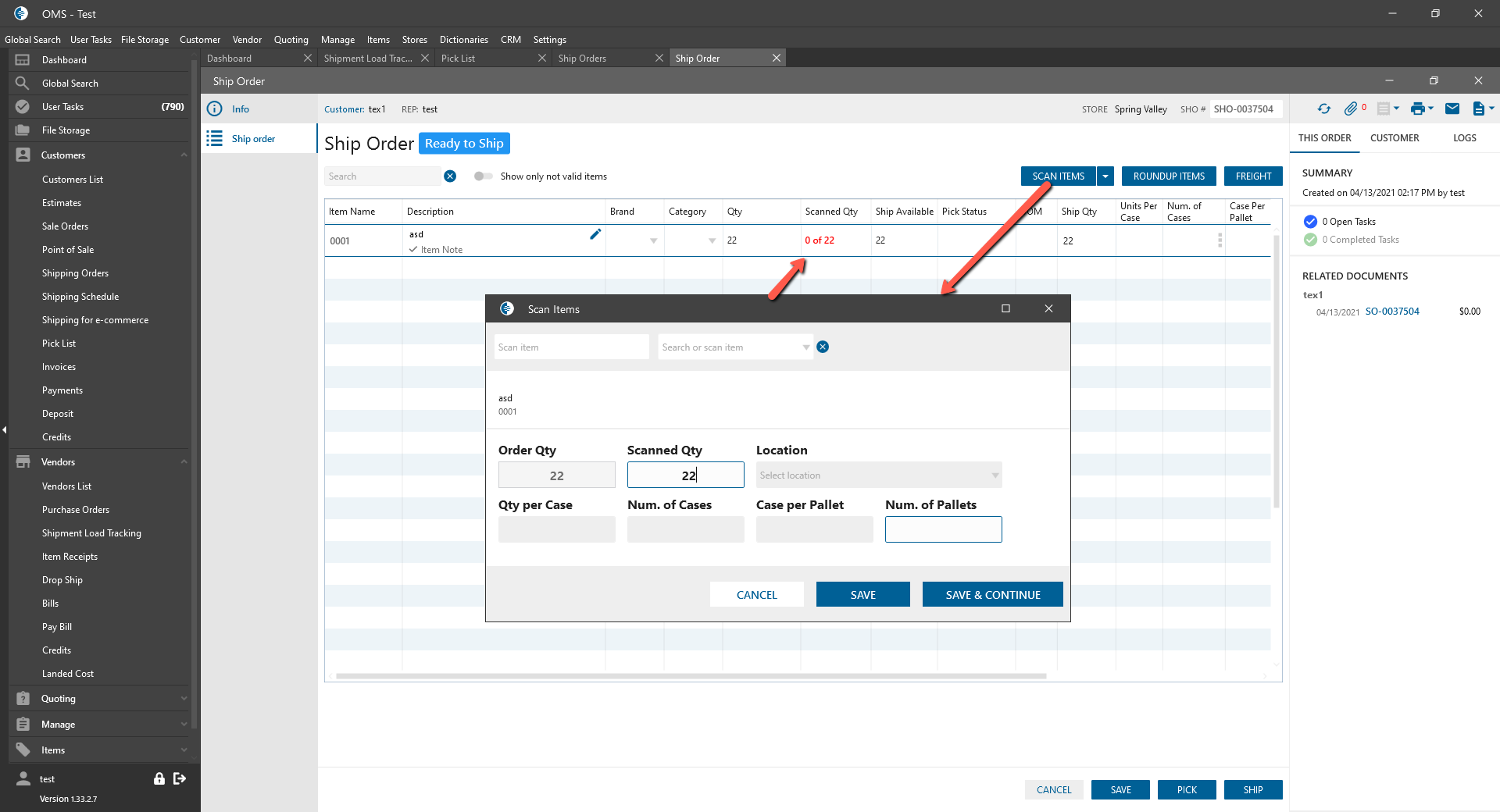Click the SCAN ITEMS button
The image size is (1500, 812).
(x=1058, y=176)
